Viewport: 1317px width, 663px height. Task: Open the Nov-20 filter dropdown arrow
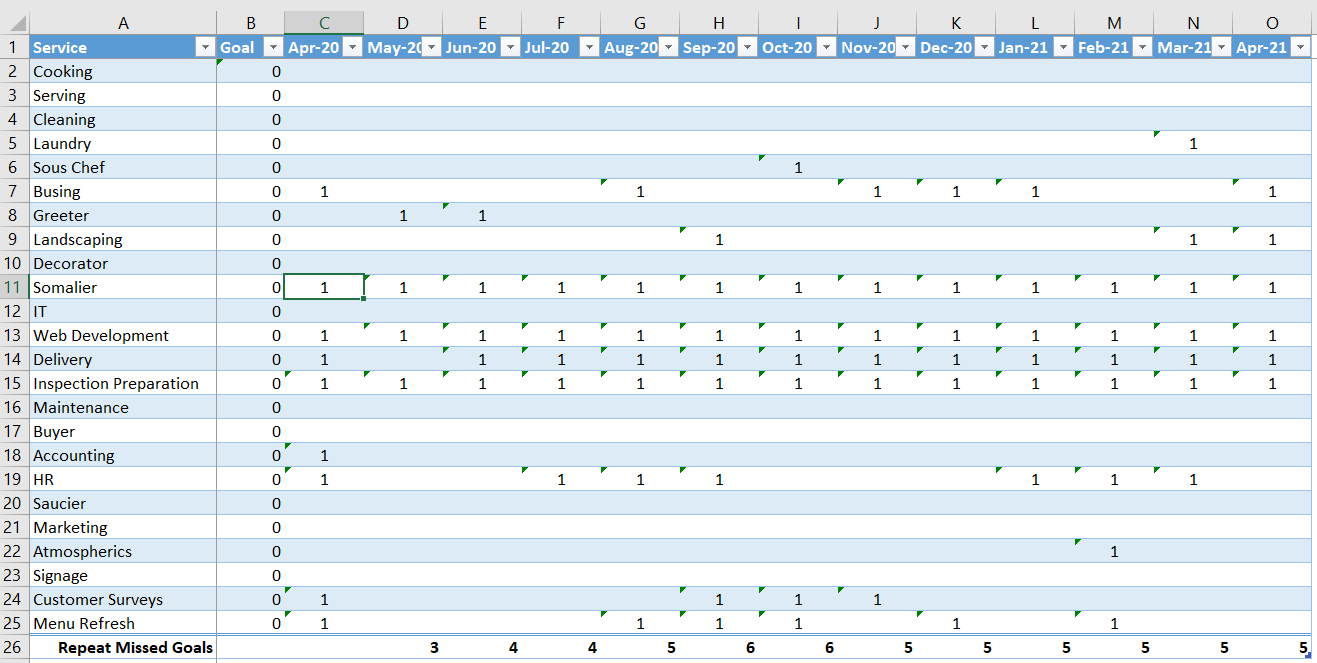tap(905, 47)
